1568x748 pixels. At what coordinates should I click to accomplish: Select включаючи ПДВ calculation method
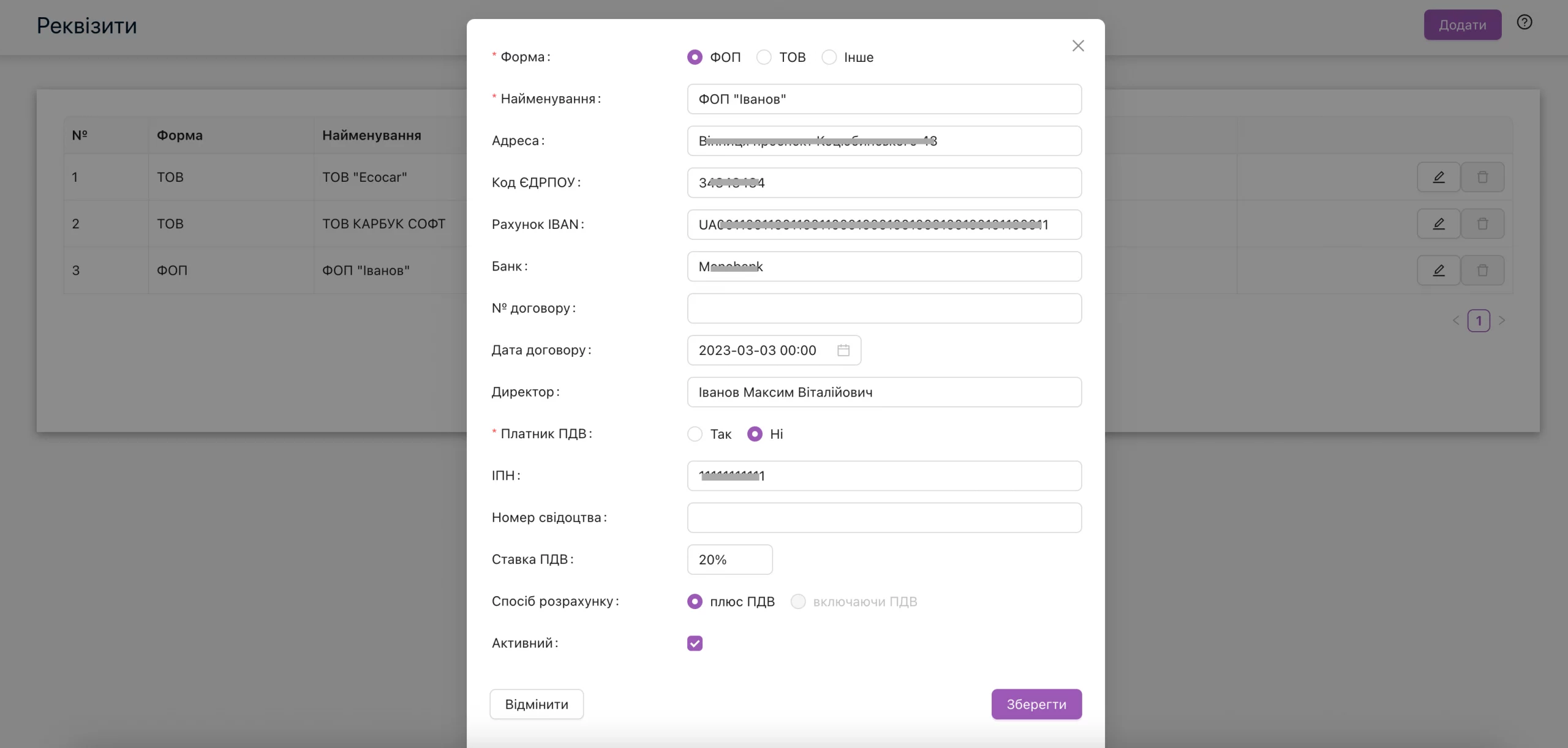pyautogui.click(x=798, y=602)
